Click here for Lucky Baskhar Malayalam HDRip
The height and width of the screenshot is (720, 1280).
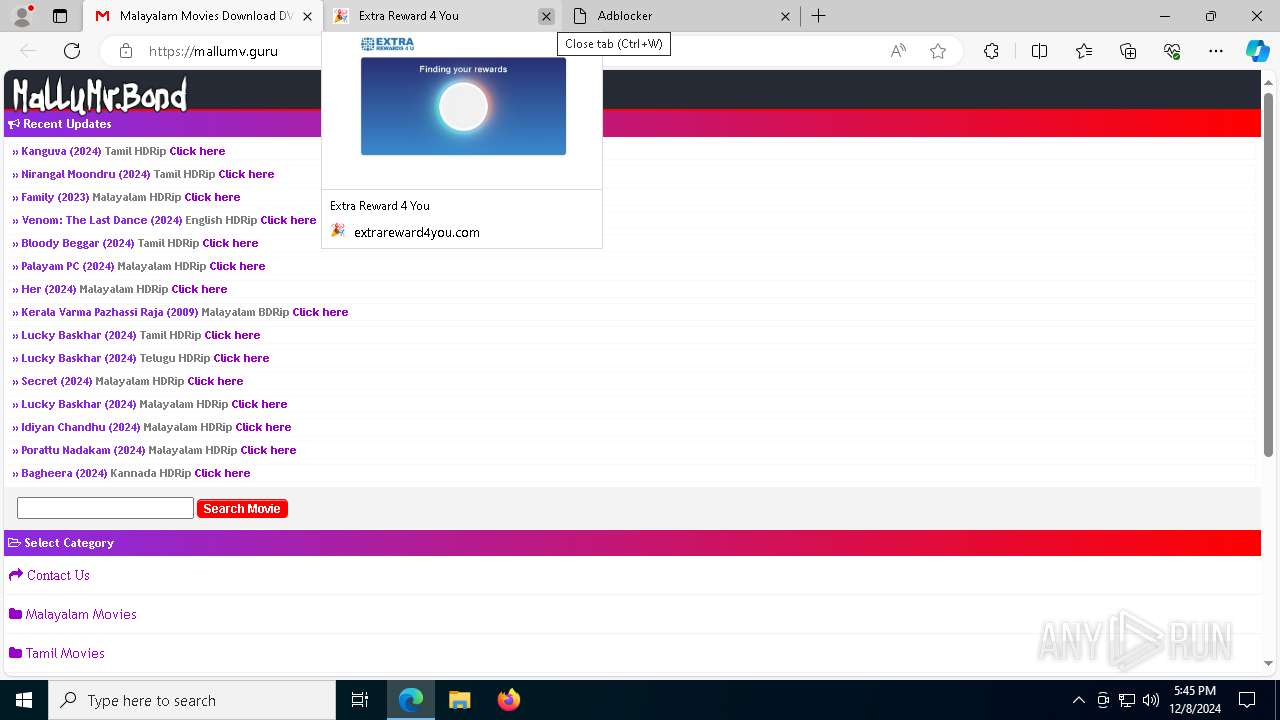(259, 404)
